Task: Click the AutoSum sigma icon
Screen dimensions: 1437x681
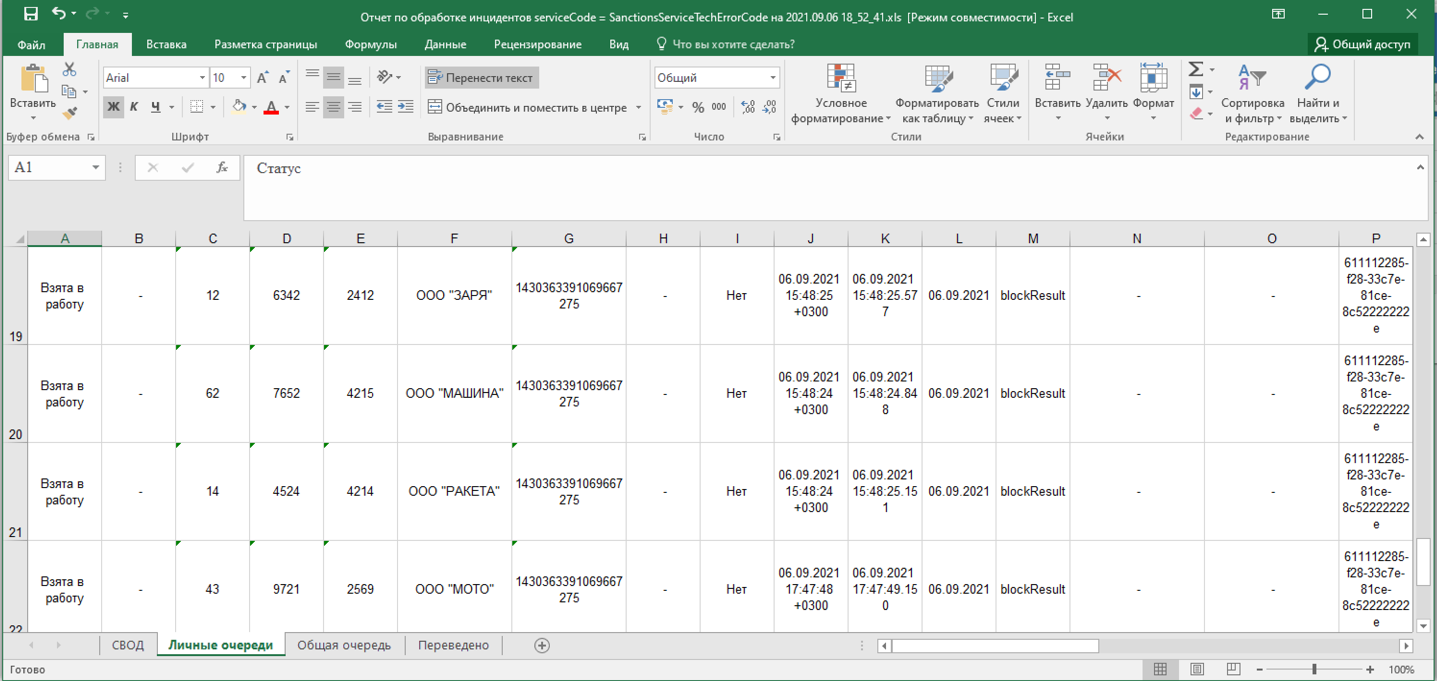Action: [x=1195, y=69]
